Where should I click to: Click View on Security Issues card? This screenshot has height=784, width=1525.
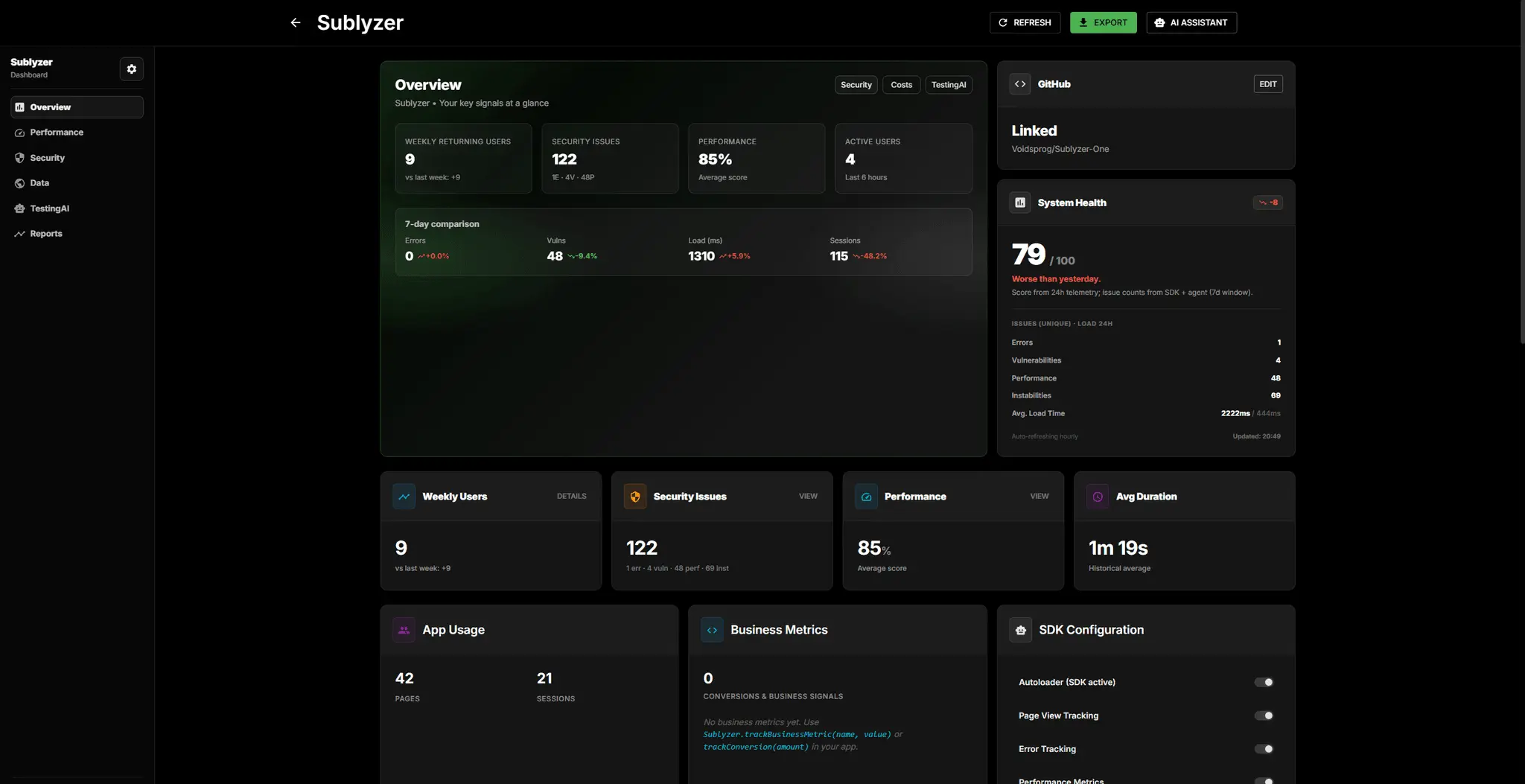pyautogui.click(x=808, y=497)
